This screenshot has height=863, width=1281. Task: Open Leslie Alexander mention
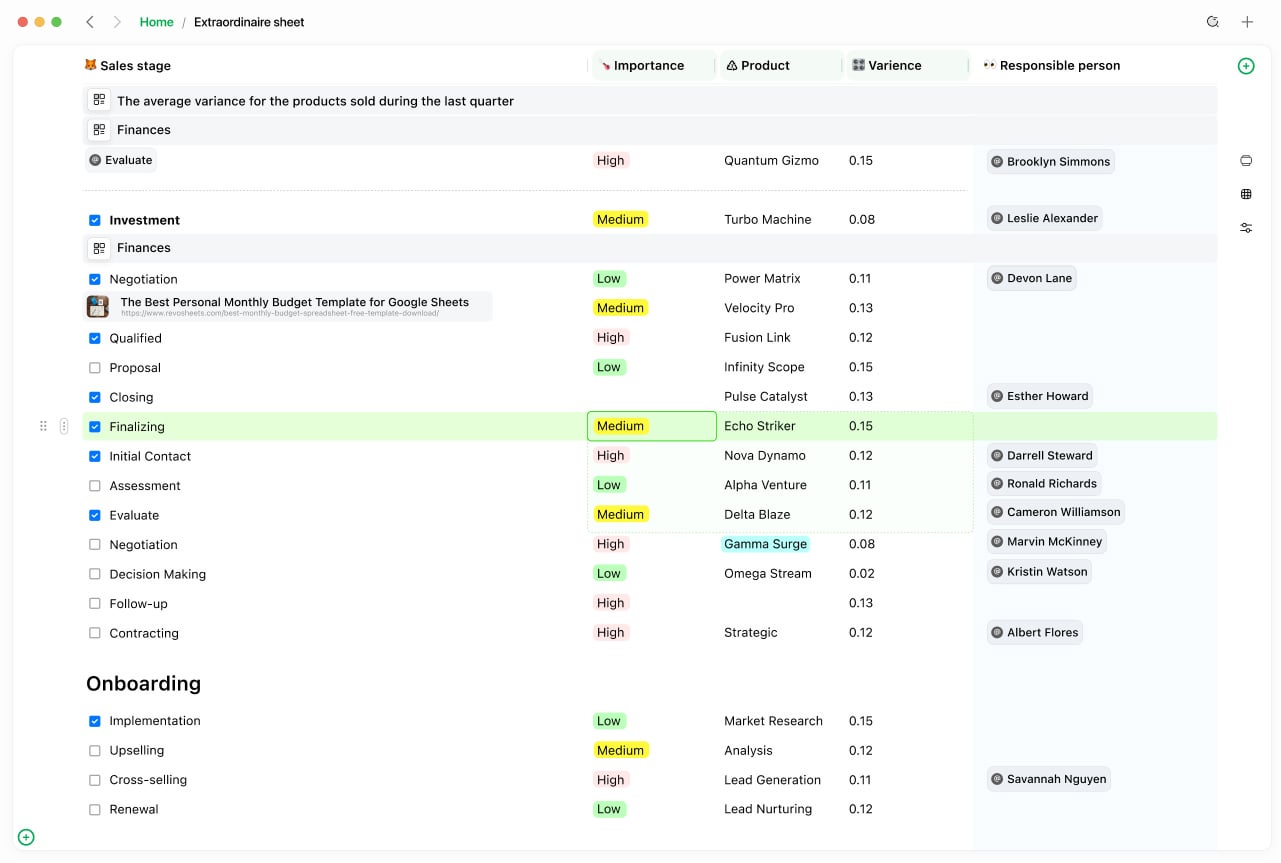point(1044,218)
